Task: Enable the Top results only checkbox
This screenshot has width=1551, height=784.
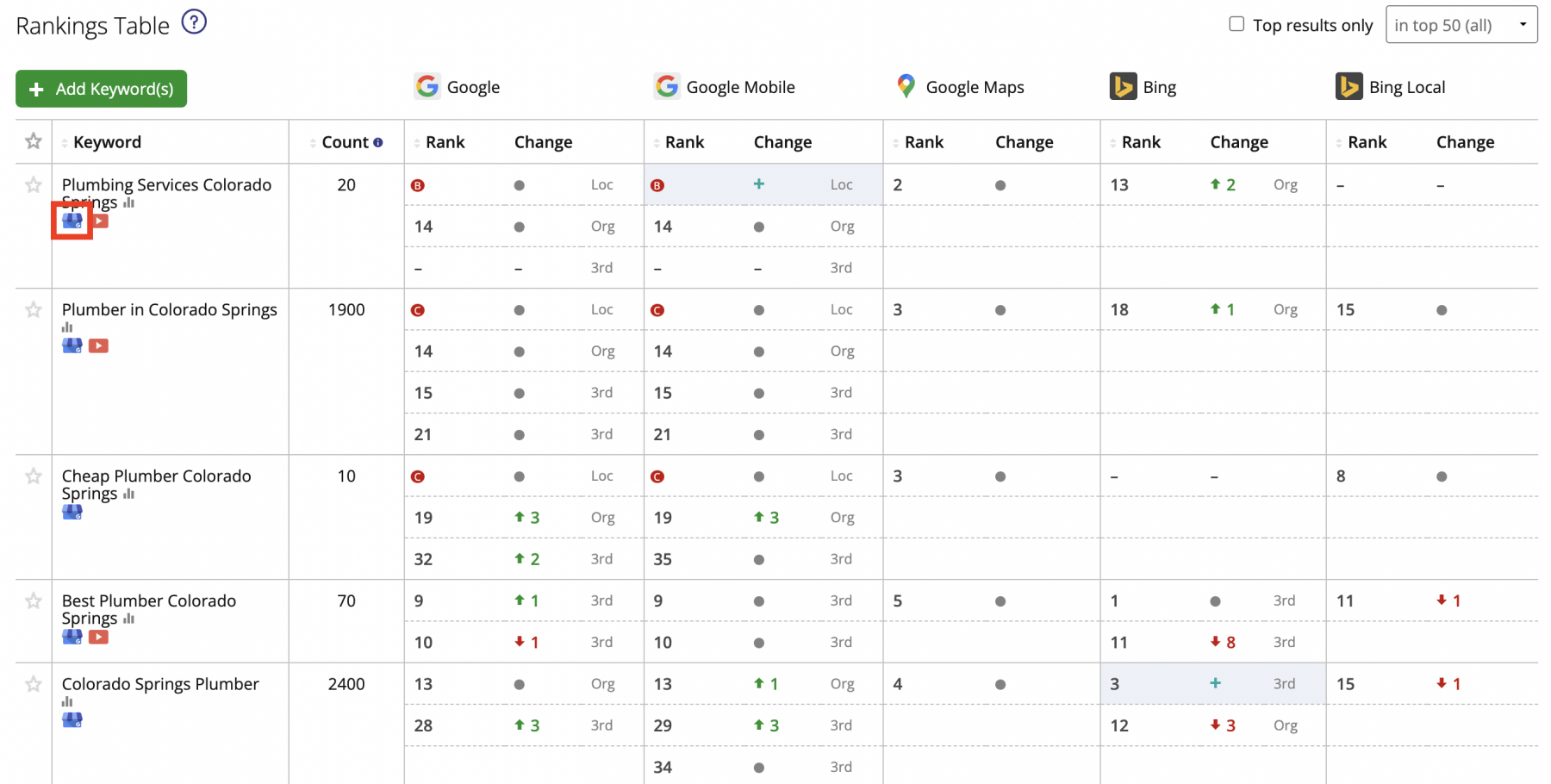Action: (1236, 25)
